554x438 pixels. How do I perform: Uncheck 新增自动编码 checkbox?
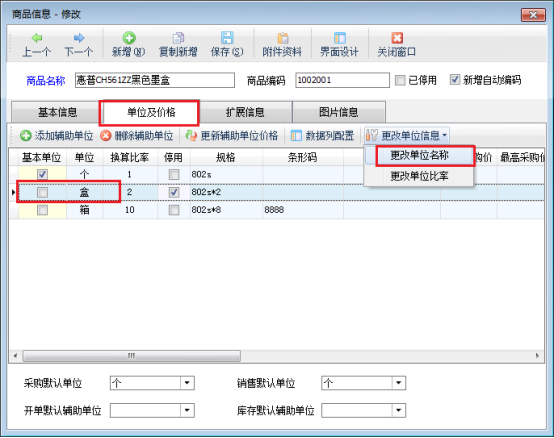tap(455, 79)
